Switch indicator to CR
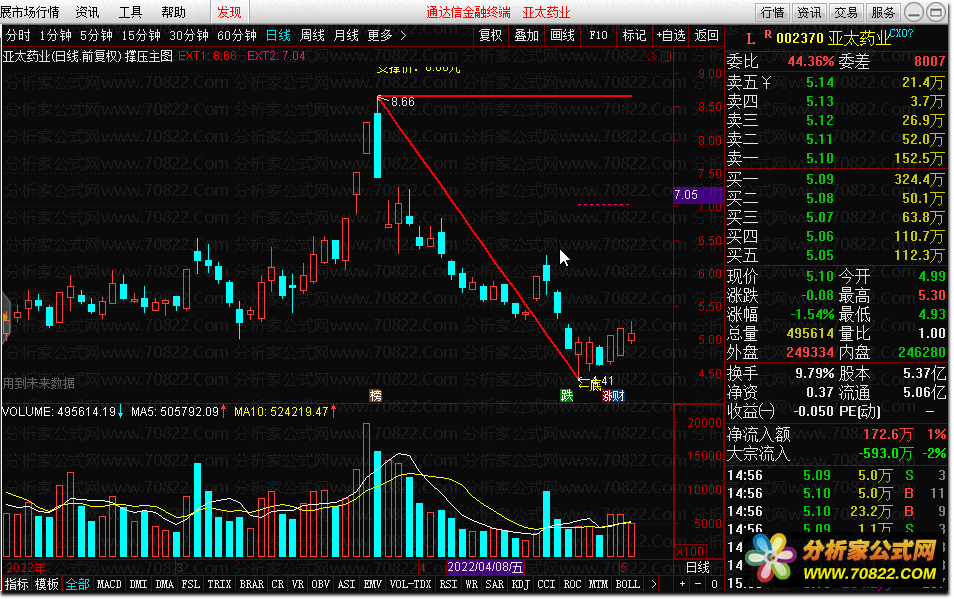The width and height of the screenshot is (954, 599). click(277, 584)
